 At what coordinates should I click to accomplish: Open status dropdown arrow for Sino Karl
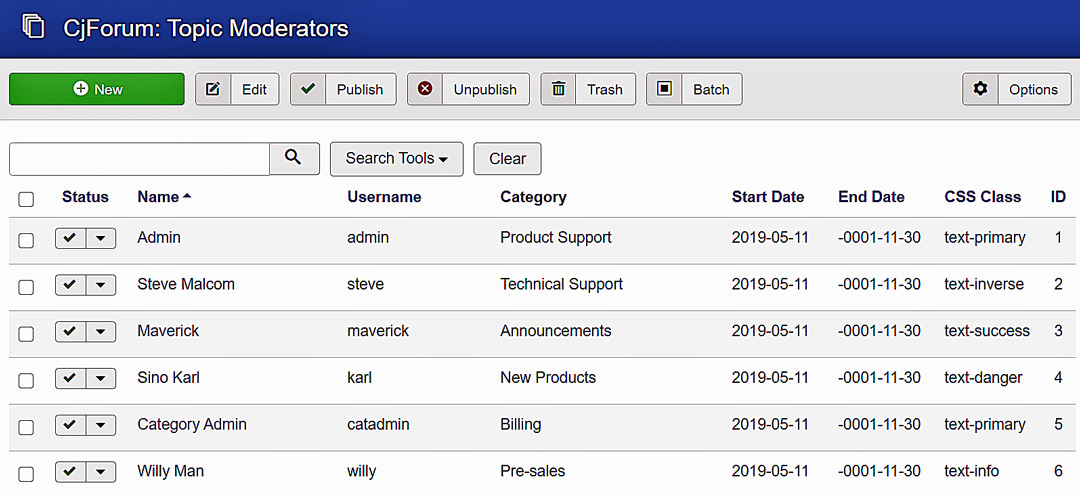coord(101,379)
